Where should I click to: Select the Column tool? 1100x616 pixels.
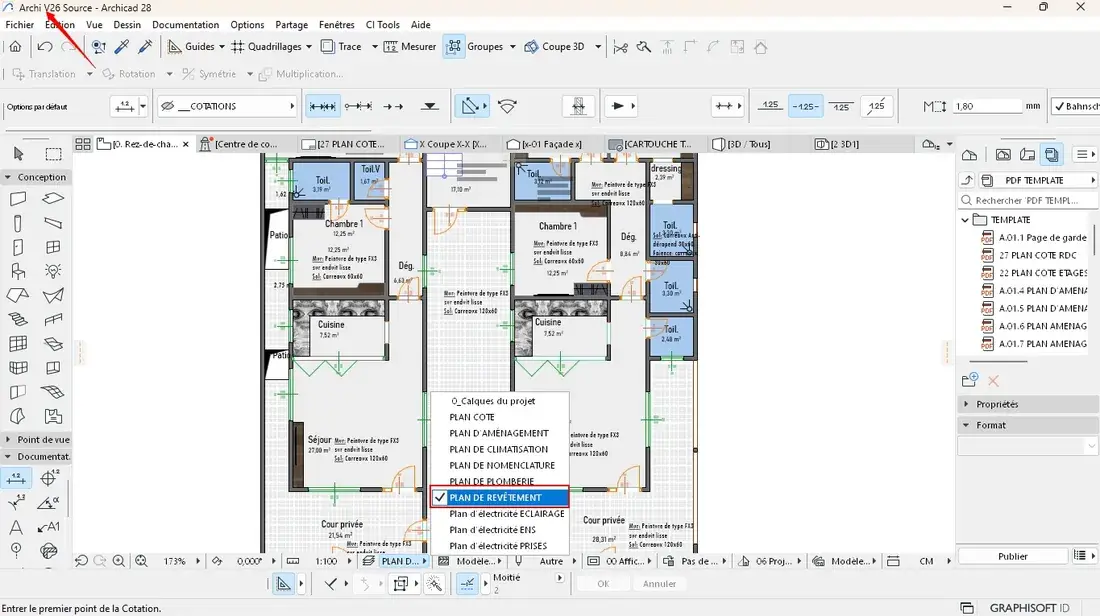tap(18, 223)
